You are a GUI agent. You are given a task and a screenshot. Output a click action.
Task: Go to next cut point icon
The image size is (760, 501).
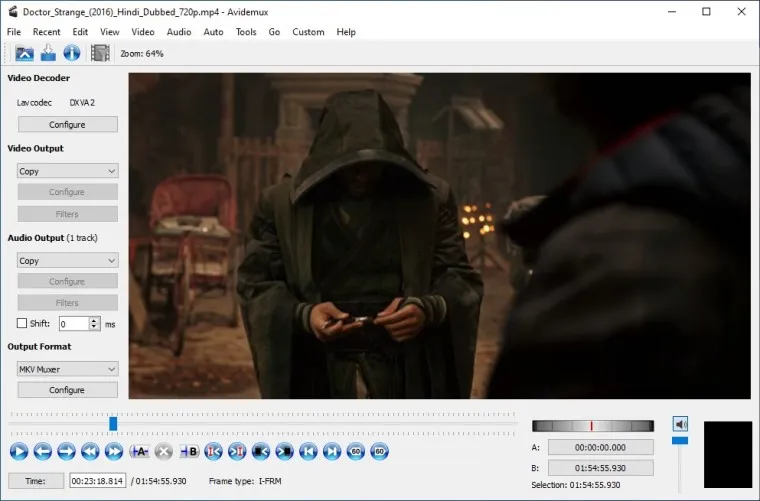point(237,452)
